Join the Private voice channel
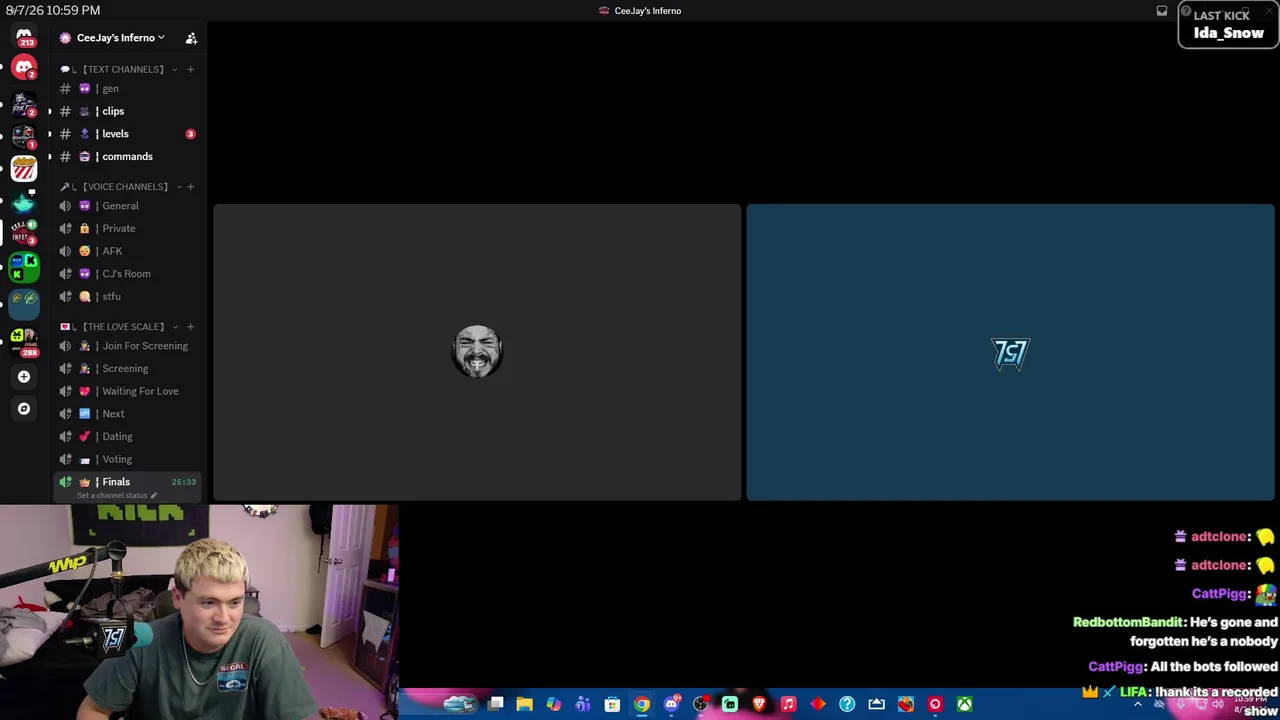Image resolution: width=1280 pixels, height=720 pixels. [128, 228]
